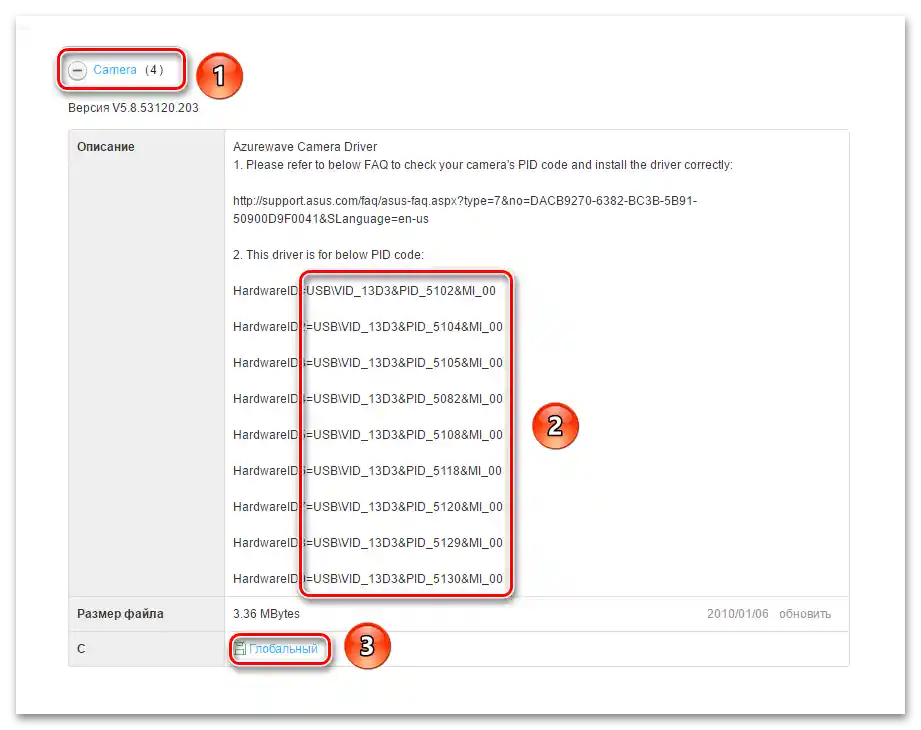
Task: Select hardware ID with PID_5082
Action: [x=368, y=399]
